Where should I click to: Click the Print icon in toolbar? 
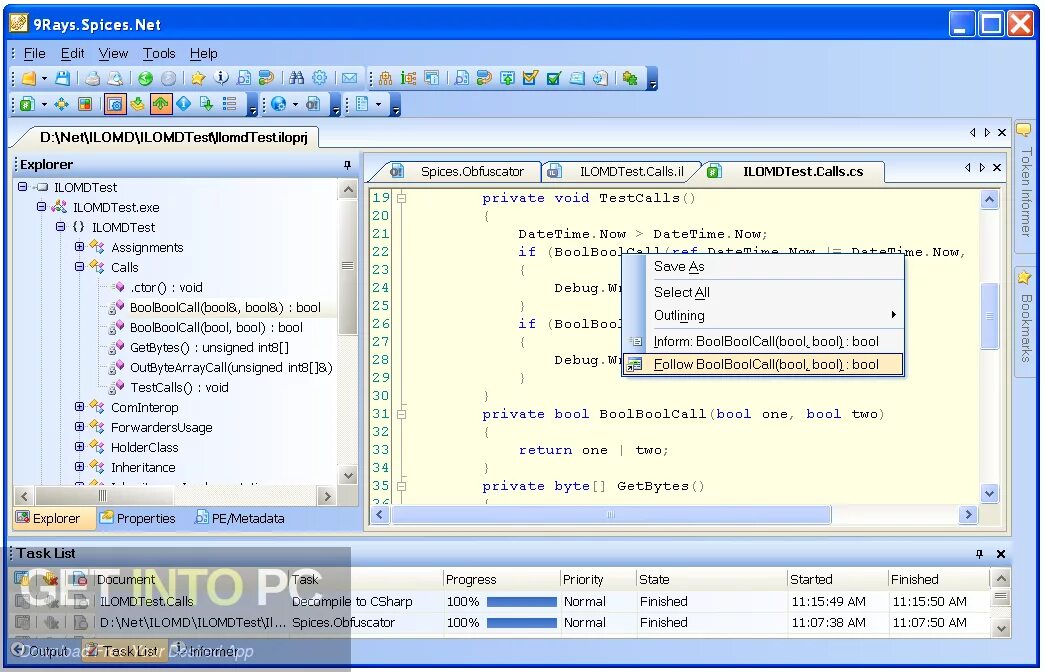(93, 79)
